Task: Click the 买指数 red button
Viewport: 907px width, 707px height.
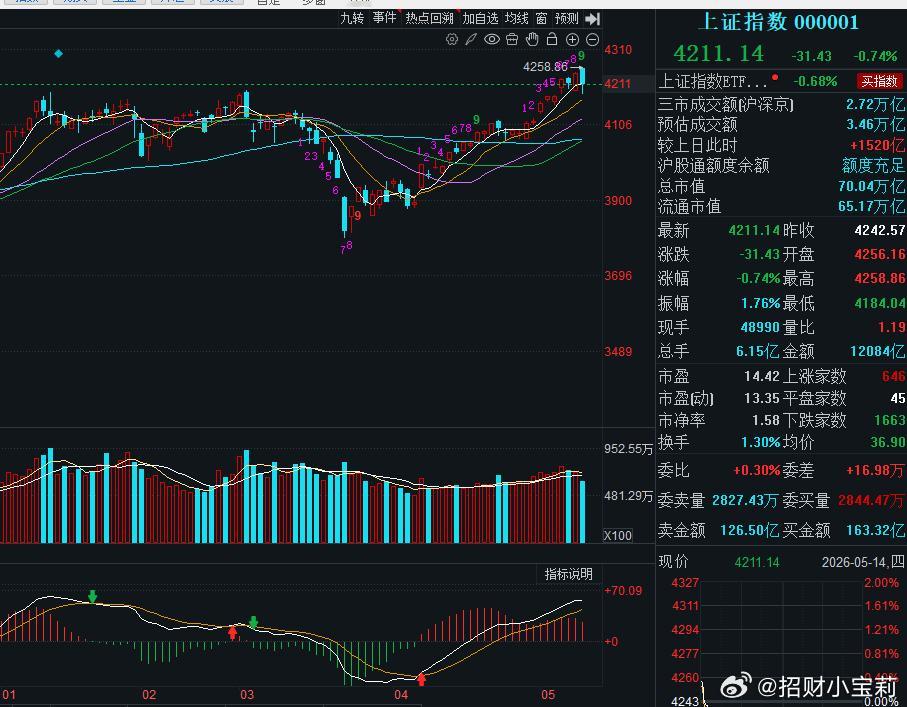Action: (879, 81)
